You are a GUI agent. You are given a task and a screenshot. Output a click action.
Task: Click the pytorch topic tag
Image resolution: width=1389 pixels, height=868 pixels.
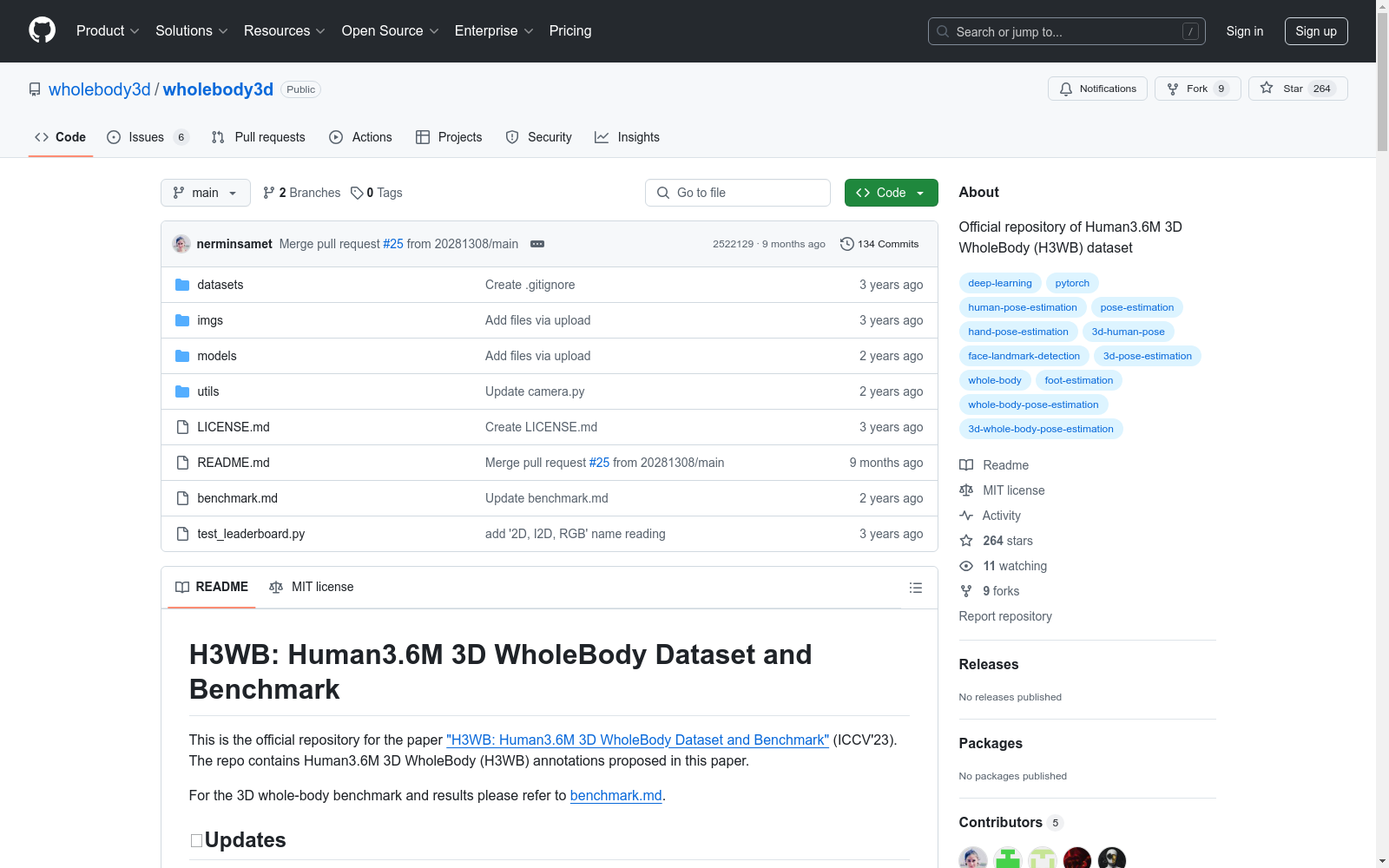click(x=1072, y=283)
